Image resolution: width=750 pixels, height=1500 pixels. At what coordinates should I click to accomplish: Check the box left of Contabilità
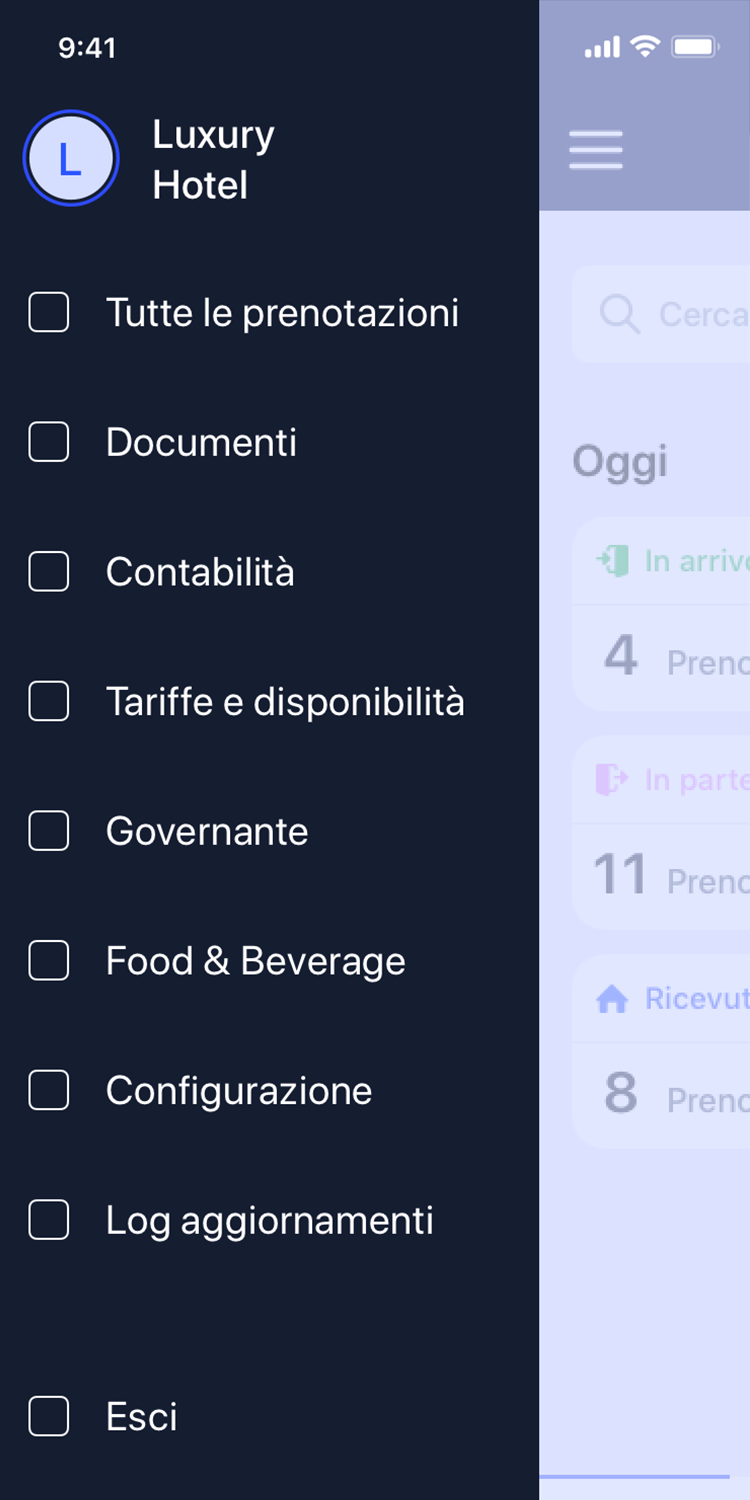coord(49,572)
